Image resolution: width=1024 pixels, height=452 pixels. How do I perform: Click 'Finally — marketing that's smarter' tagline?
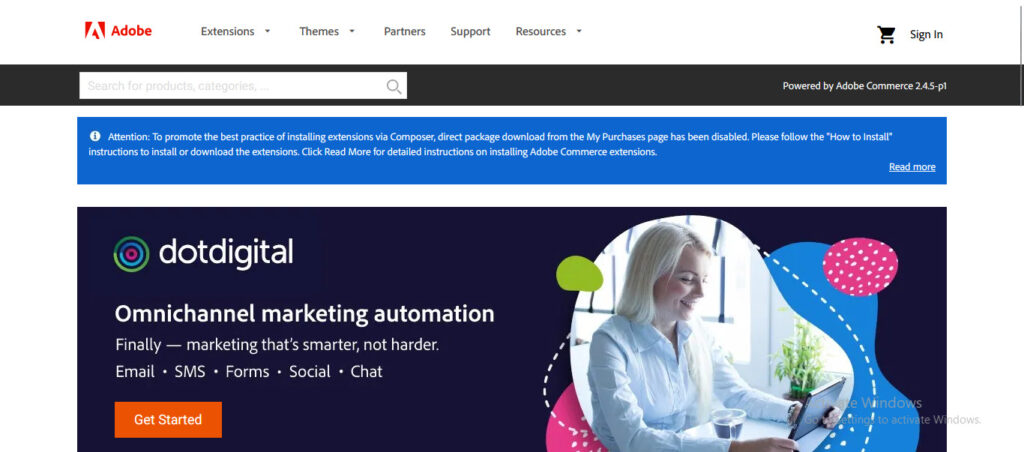coord(277,345)
